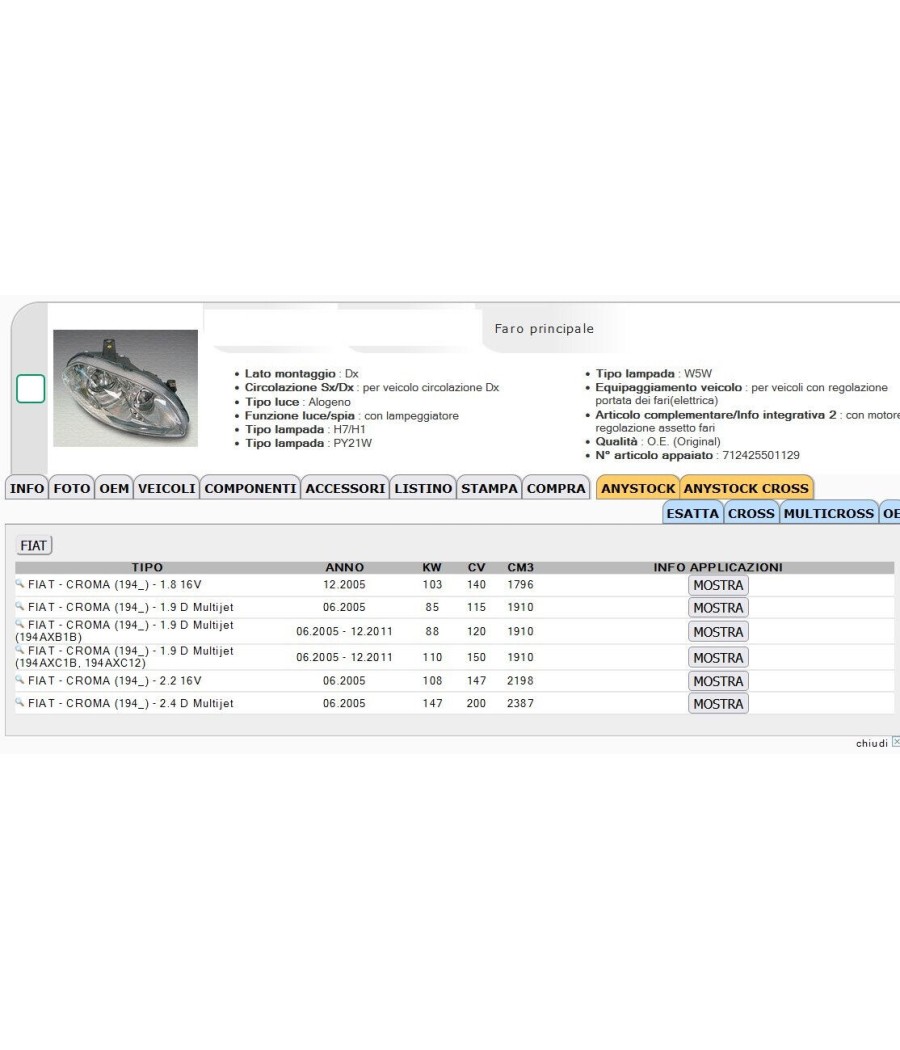Click magnifier icon beside CROMA 1.8 16V
900x1050 pixels.
(x=19, y=584)
